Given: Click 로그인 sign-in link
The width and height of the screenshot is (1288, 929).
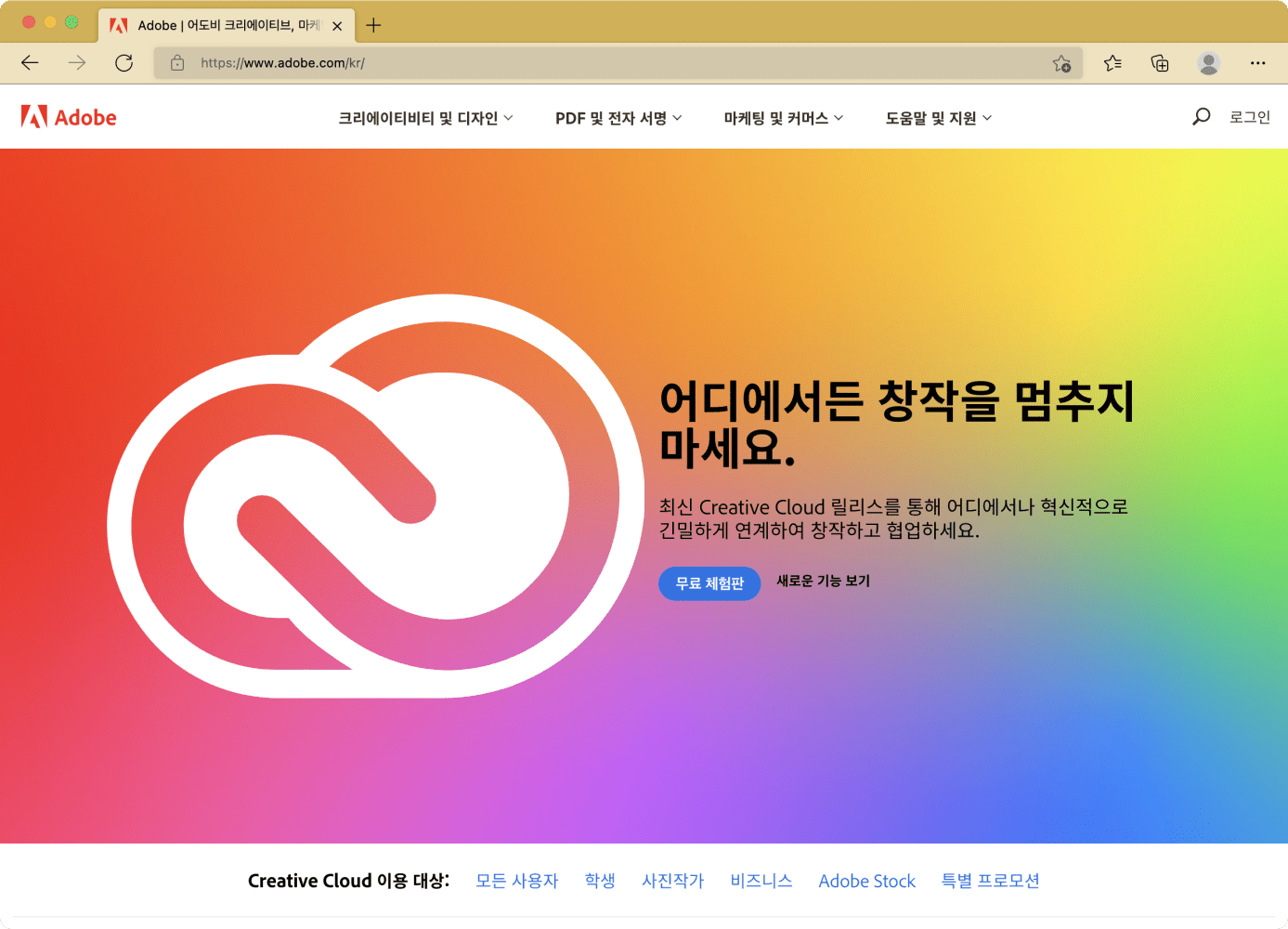Looking at the screenshot, I should click(1250, 117).
